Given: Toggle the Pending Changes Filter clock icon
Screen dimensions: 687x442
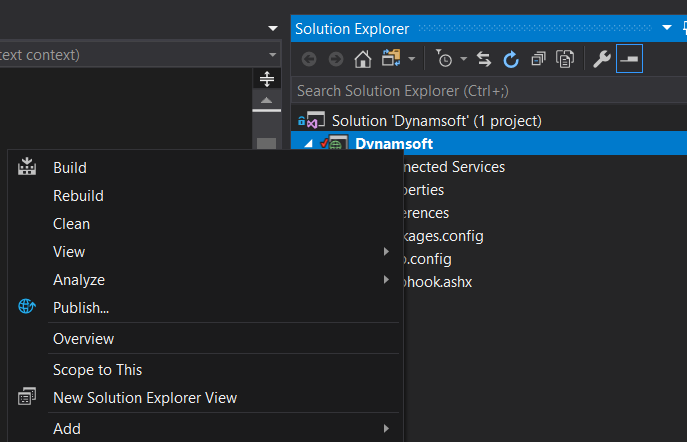Looking at the screenshot, I should [444, 60].
